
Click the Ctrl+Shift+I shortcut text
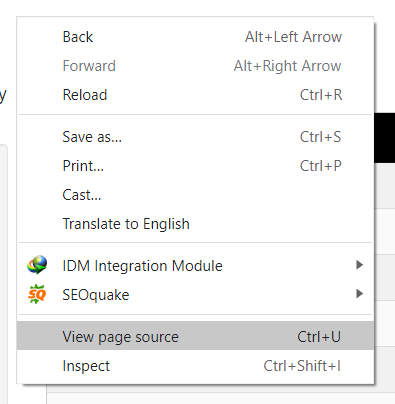tap(302, 366)
